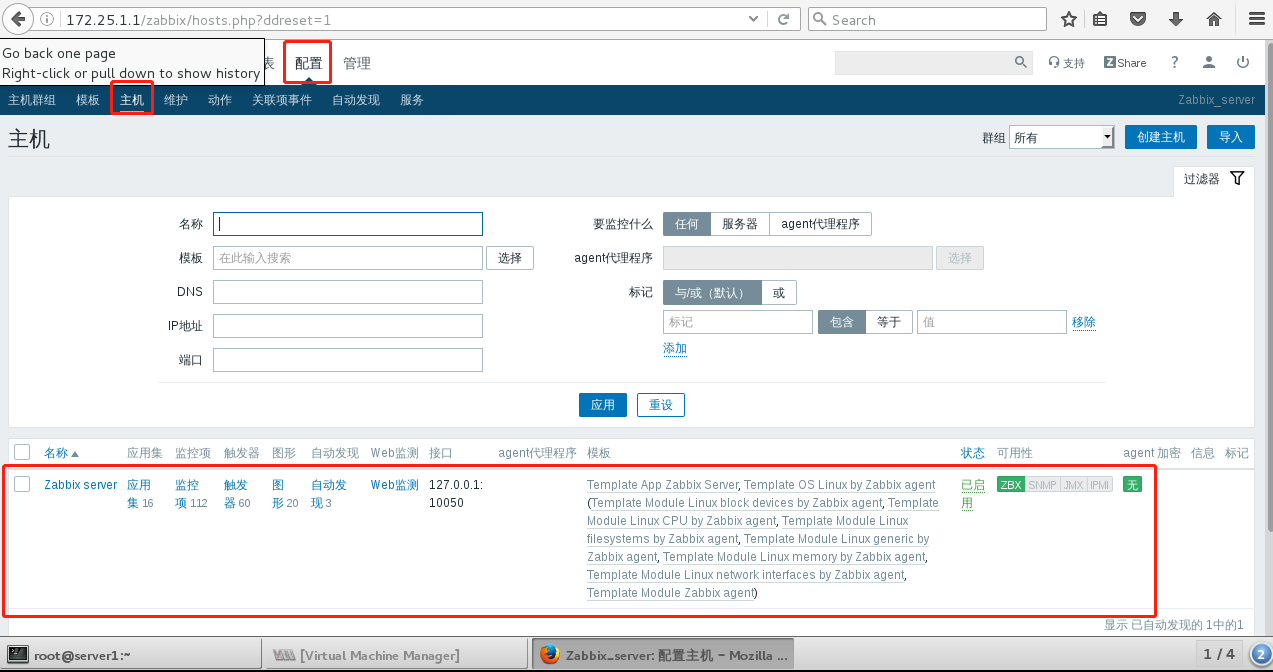This screenshot has width=1273, height=672.
Task: Select the 自动发现 submenu item
Action: point(356,100)
